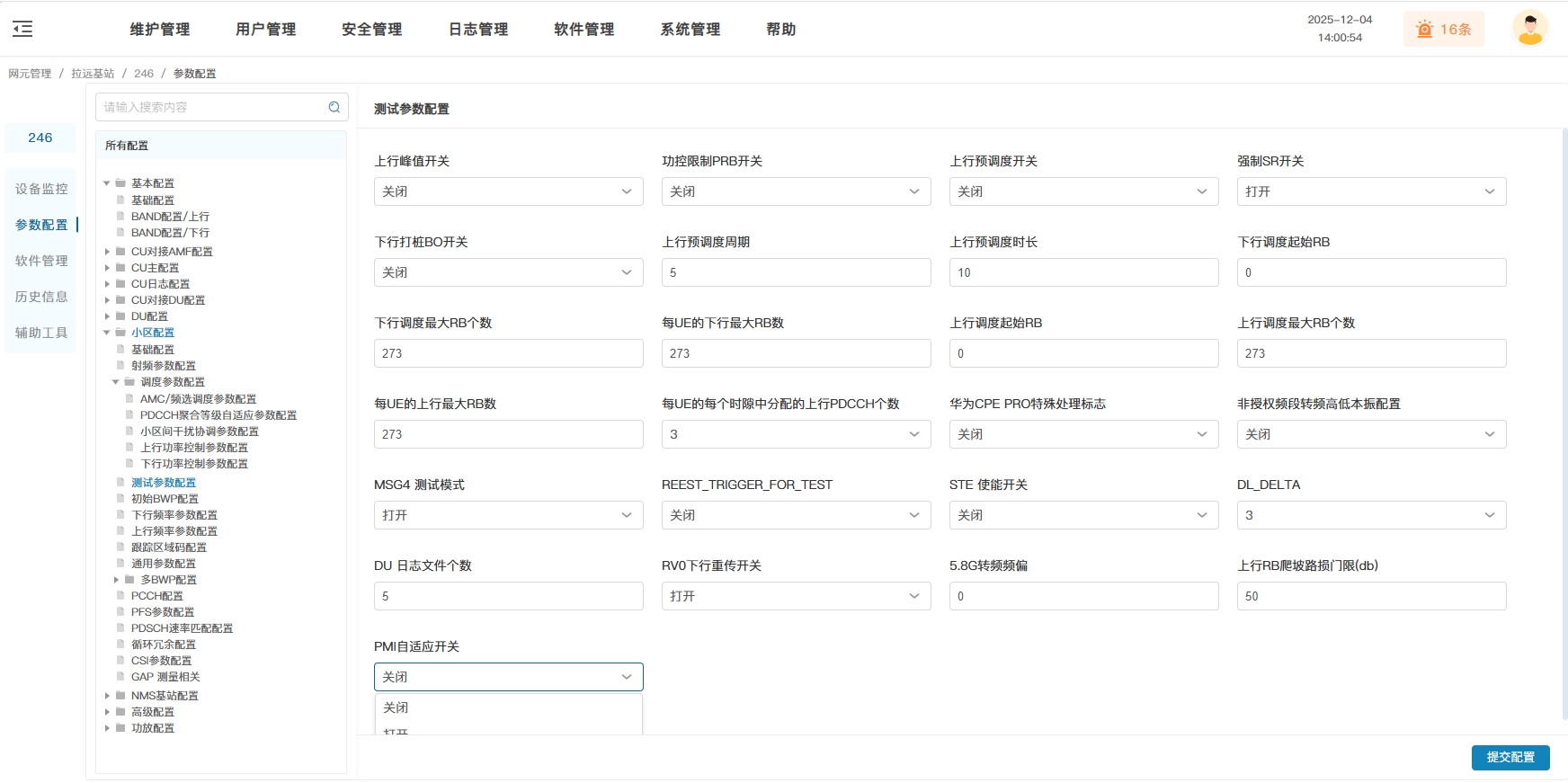Click the 基本配置 folder icon
Image resolution: width=1568 pixels, height=783 pixels.
point(120,183)
